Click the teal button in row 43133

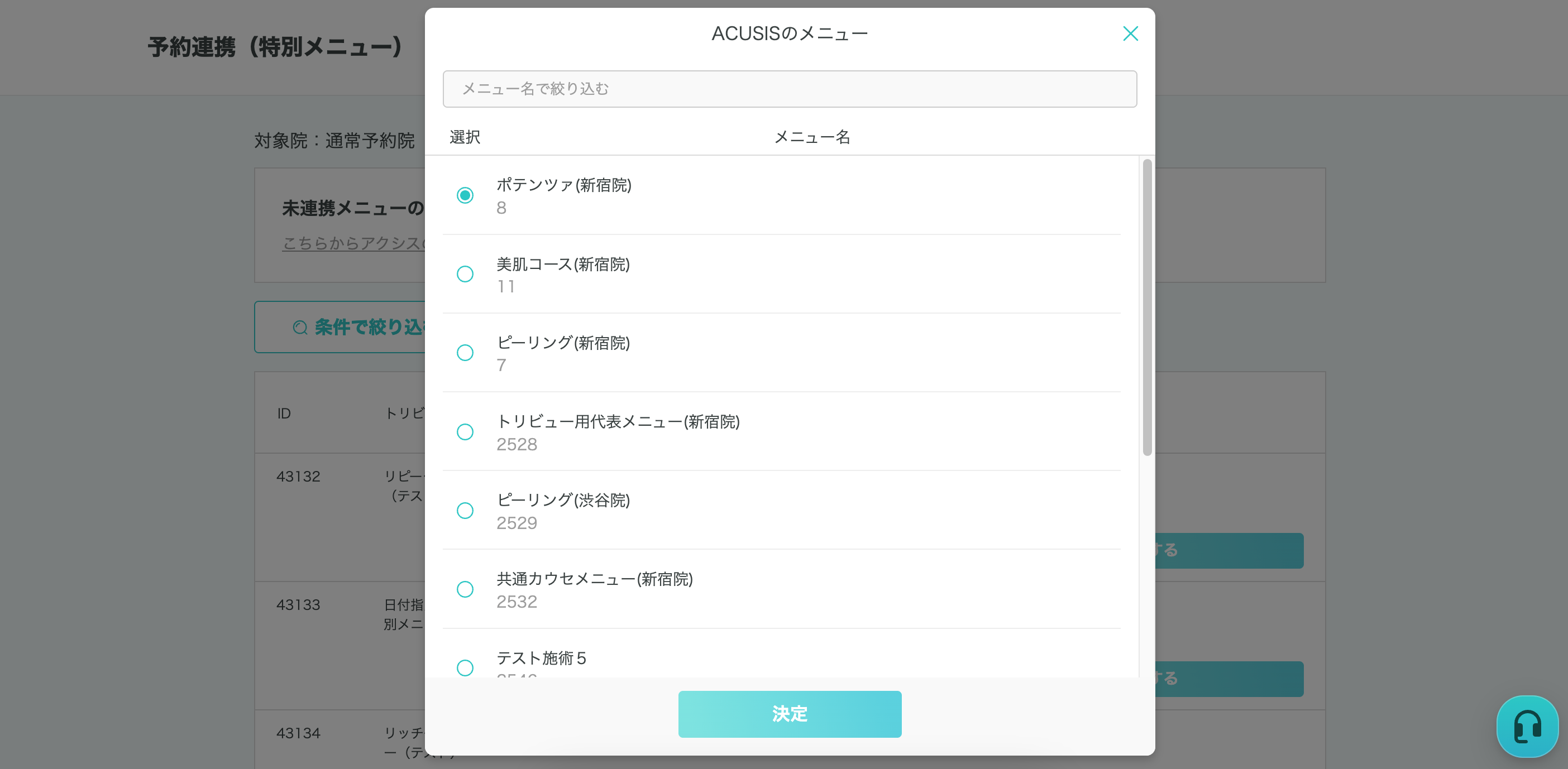coord(1228,679)
